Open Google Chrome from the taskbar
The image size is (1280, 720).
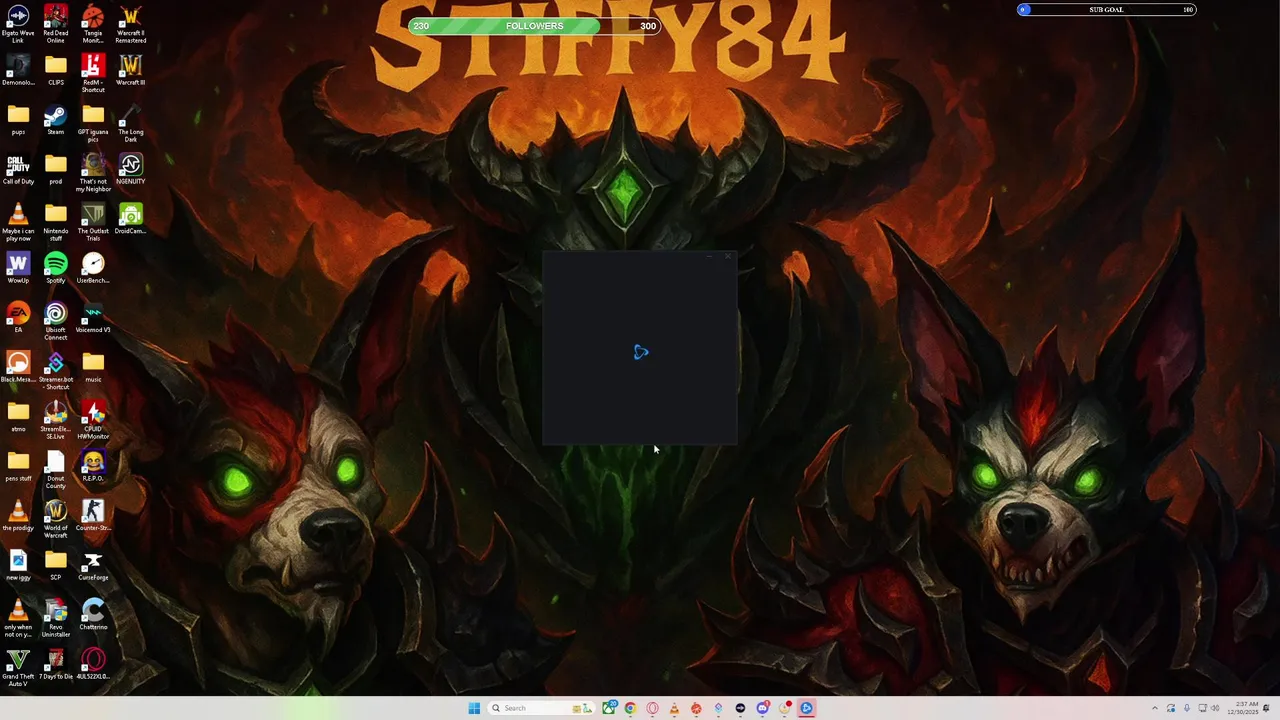630,708
